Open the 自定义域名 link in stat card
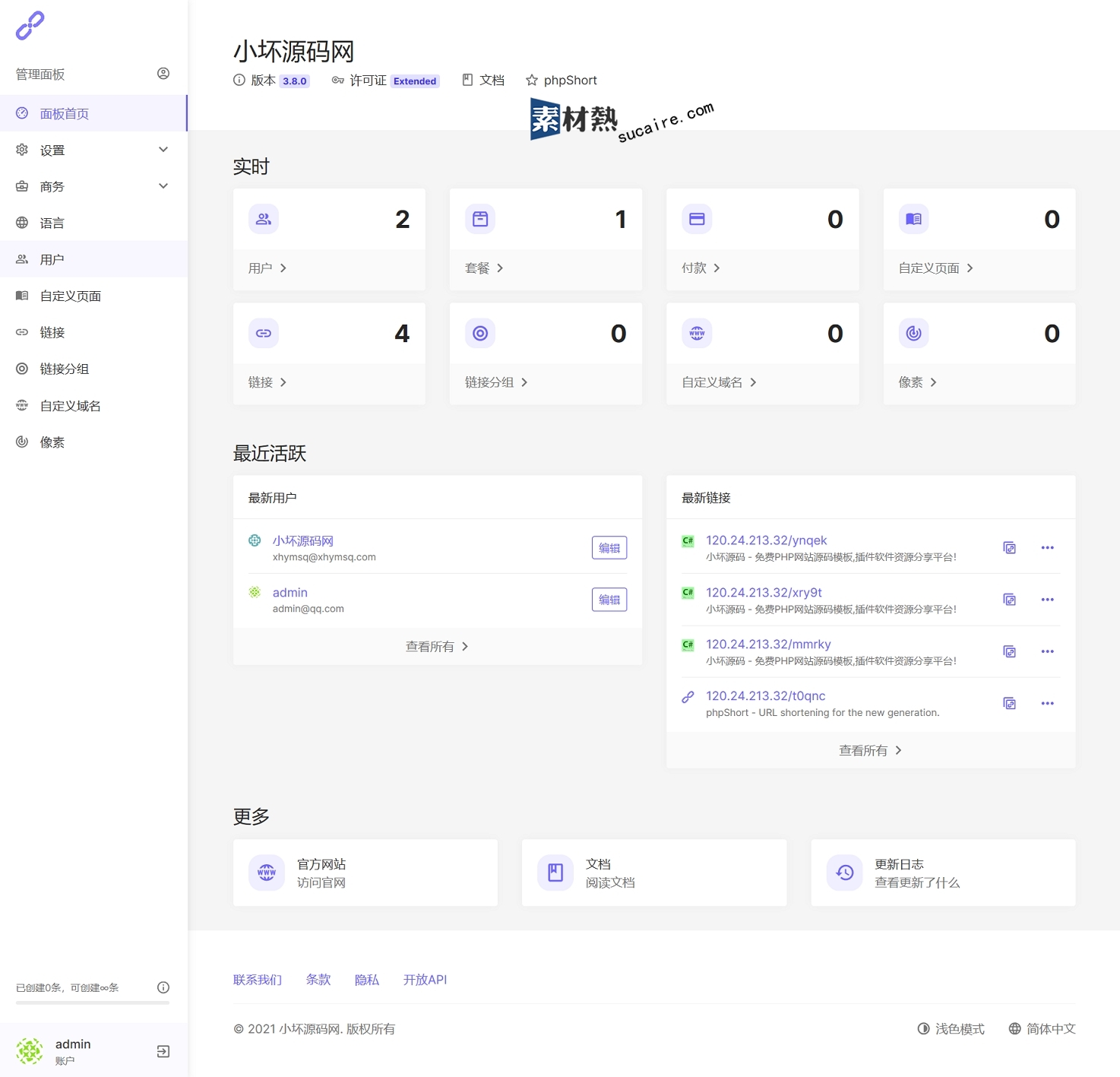The image size is (1120, 1077). coord(719,382)
